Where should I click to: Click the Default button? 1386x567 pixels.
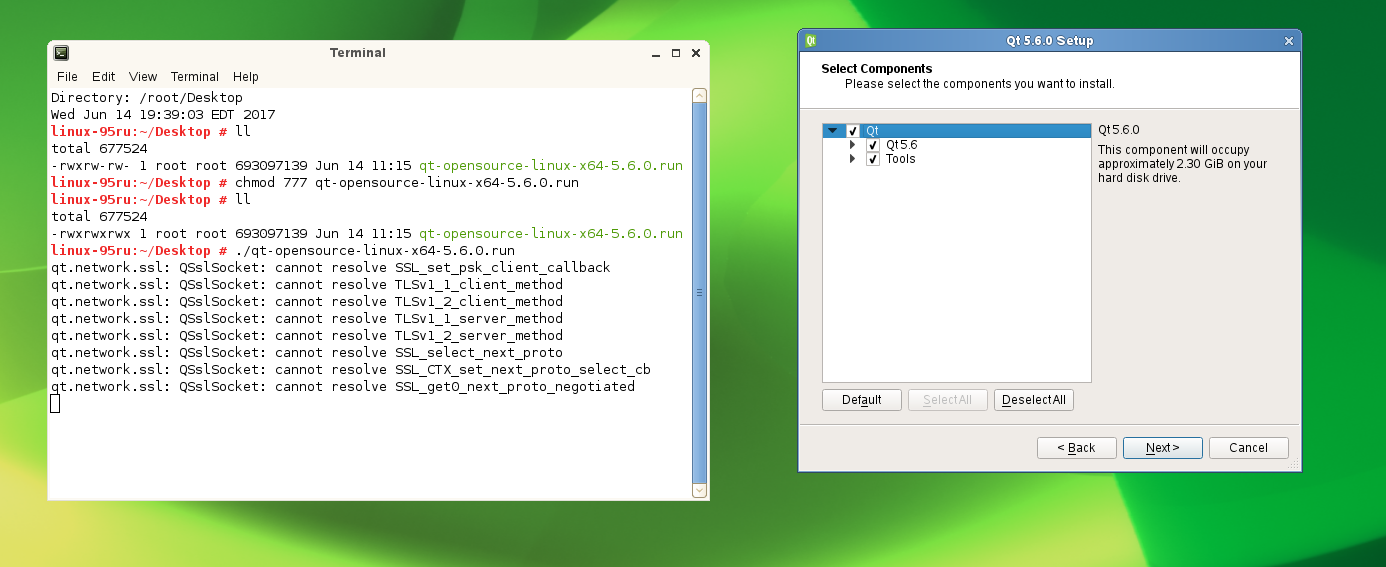862,400
